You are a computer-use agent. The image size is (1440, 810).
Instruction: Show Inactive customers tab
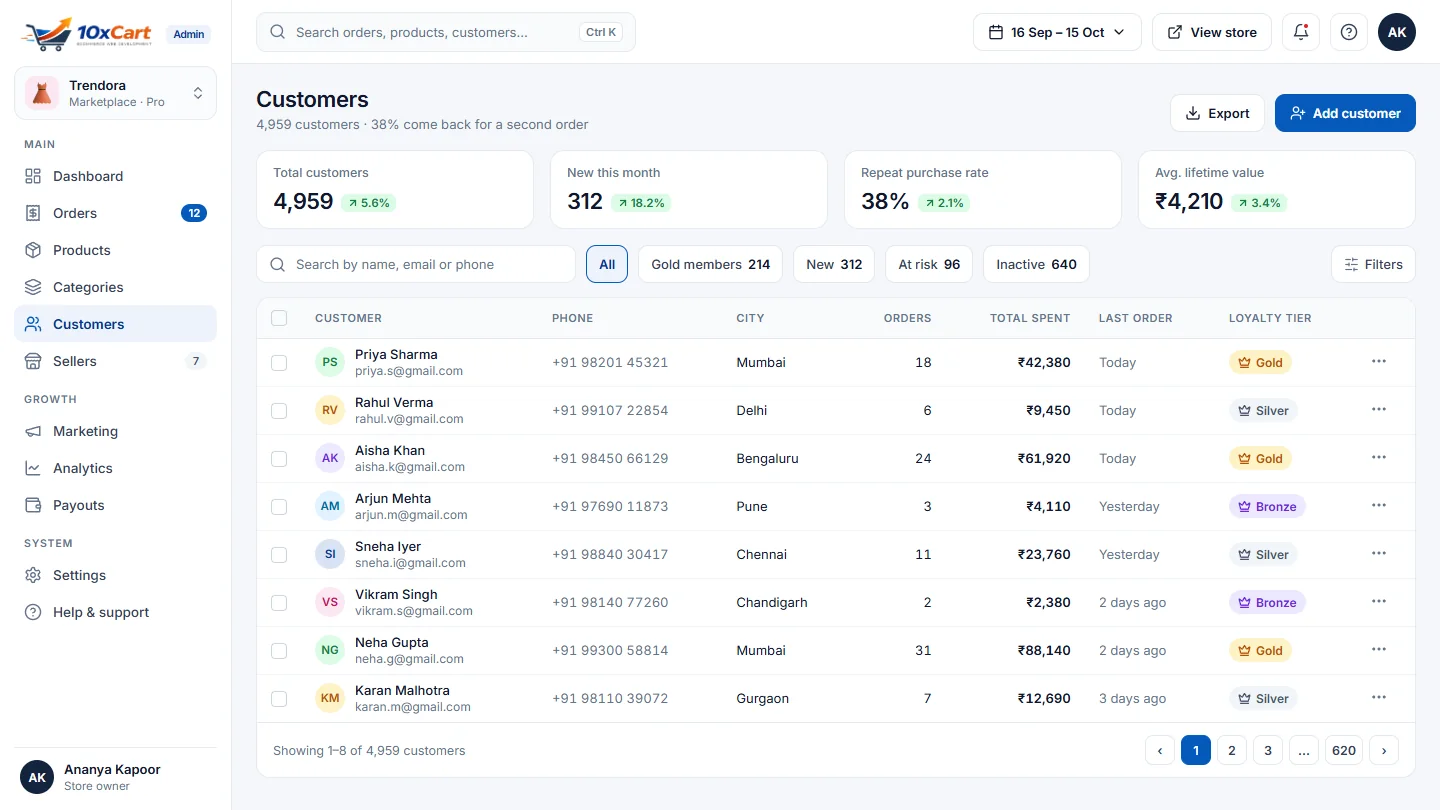coord(1036,264)
